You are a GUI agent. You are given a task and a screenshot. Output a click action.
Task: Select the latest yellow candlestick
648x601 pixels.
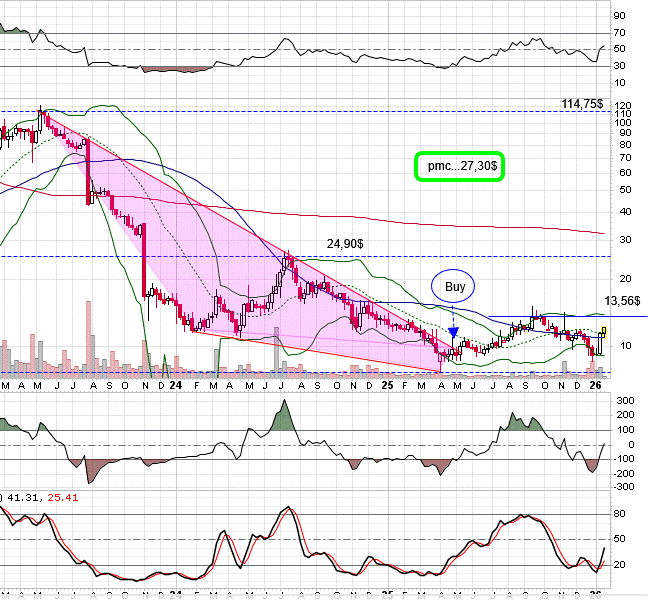tap(604, 332)
